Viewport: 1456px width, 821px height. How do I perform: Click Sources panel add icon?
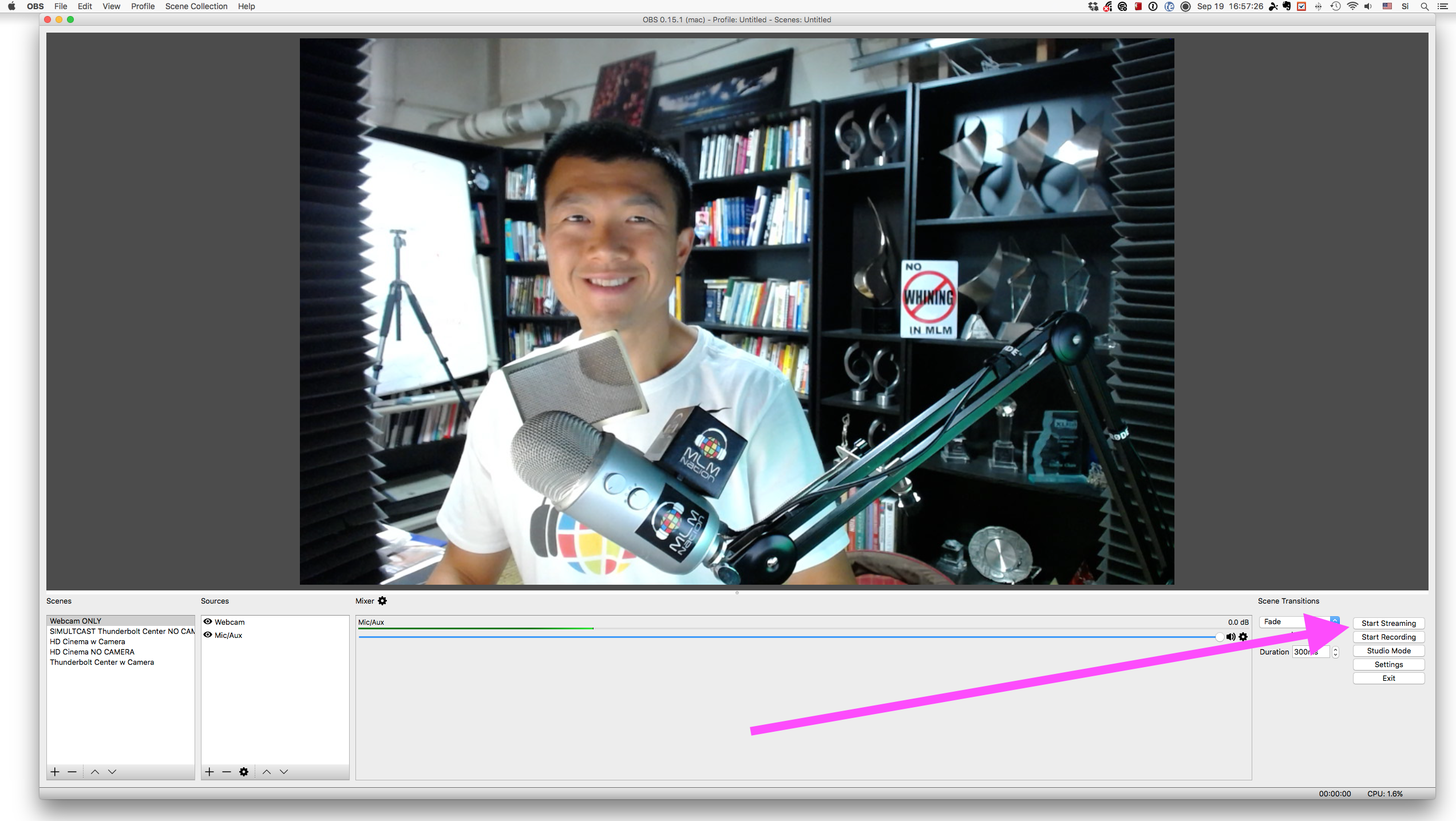[210, 771]
